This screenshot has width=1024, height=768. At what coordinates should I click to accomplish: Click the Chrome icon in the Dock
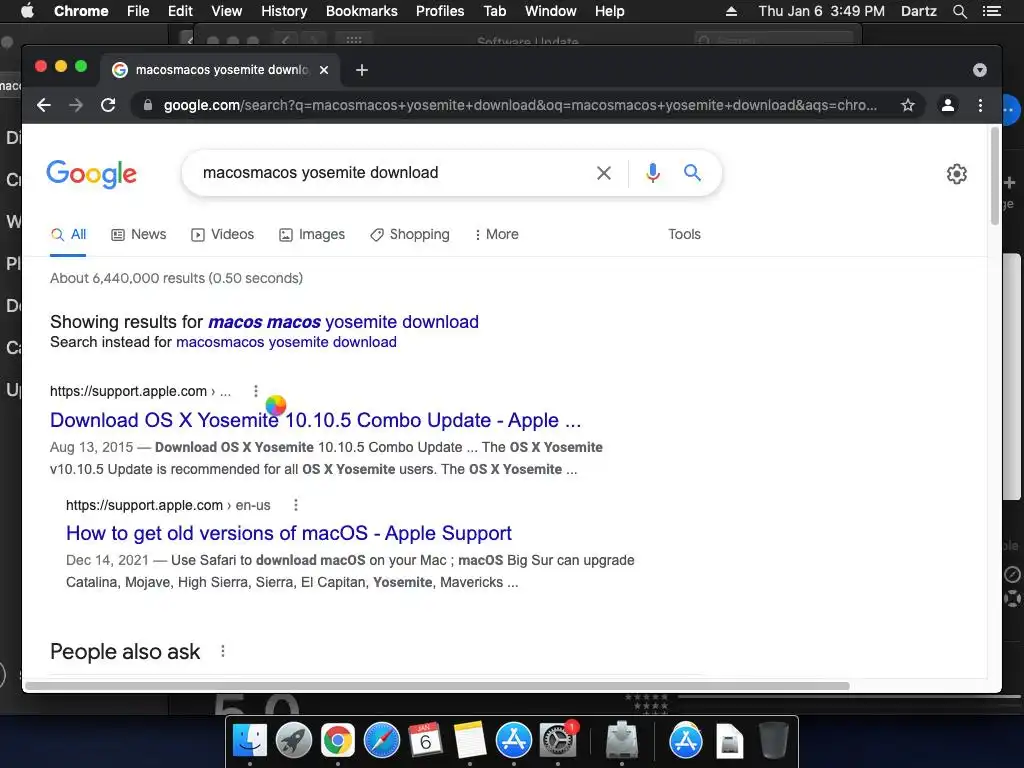338,741
